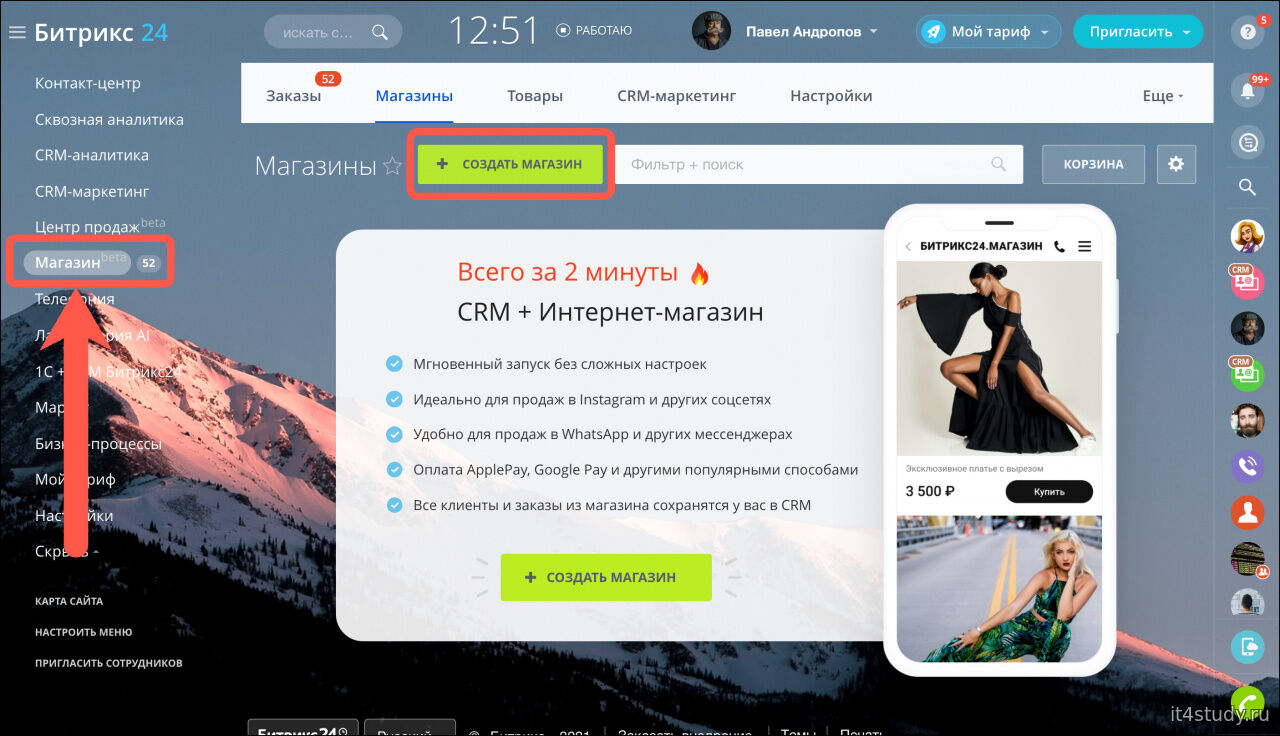The image size is (1280, 736).
Task: Click the green phone call icon
Action: pyautogui.click(x=1247, y=703)
